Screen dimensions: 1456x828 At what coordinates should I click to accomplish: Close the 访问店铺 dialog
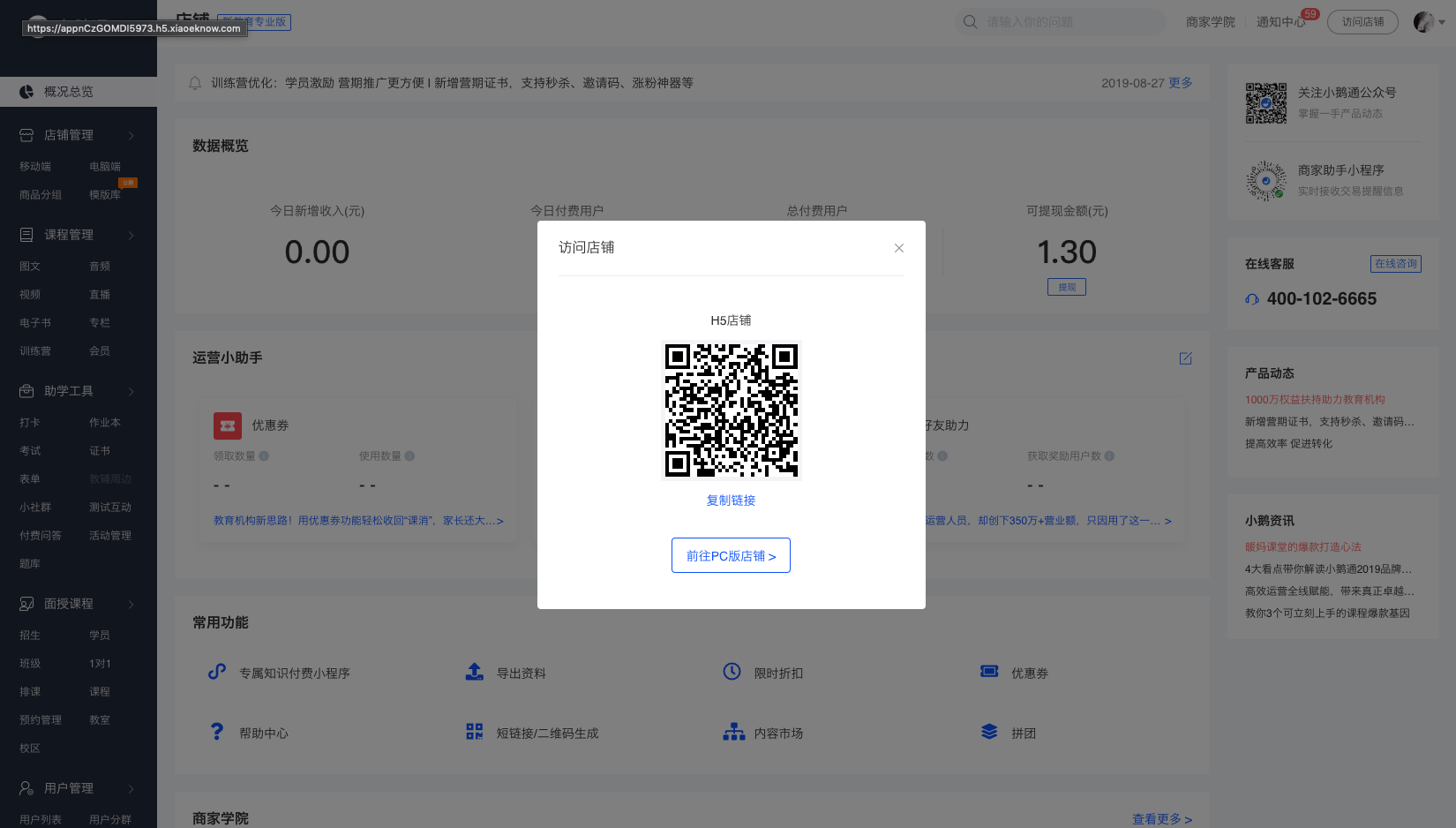pyautogui.click(x=898, y=248)
